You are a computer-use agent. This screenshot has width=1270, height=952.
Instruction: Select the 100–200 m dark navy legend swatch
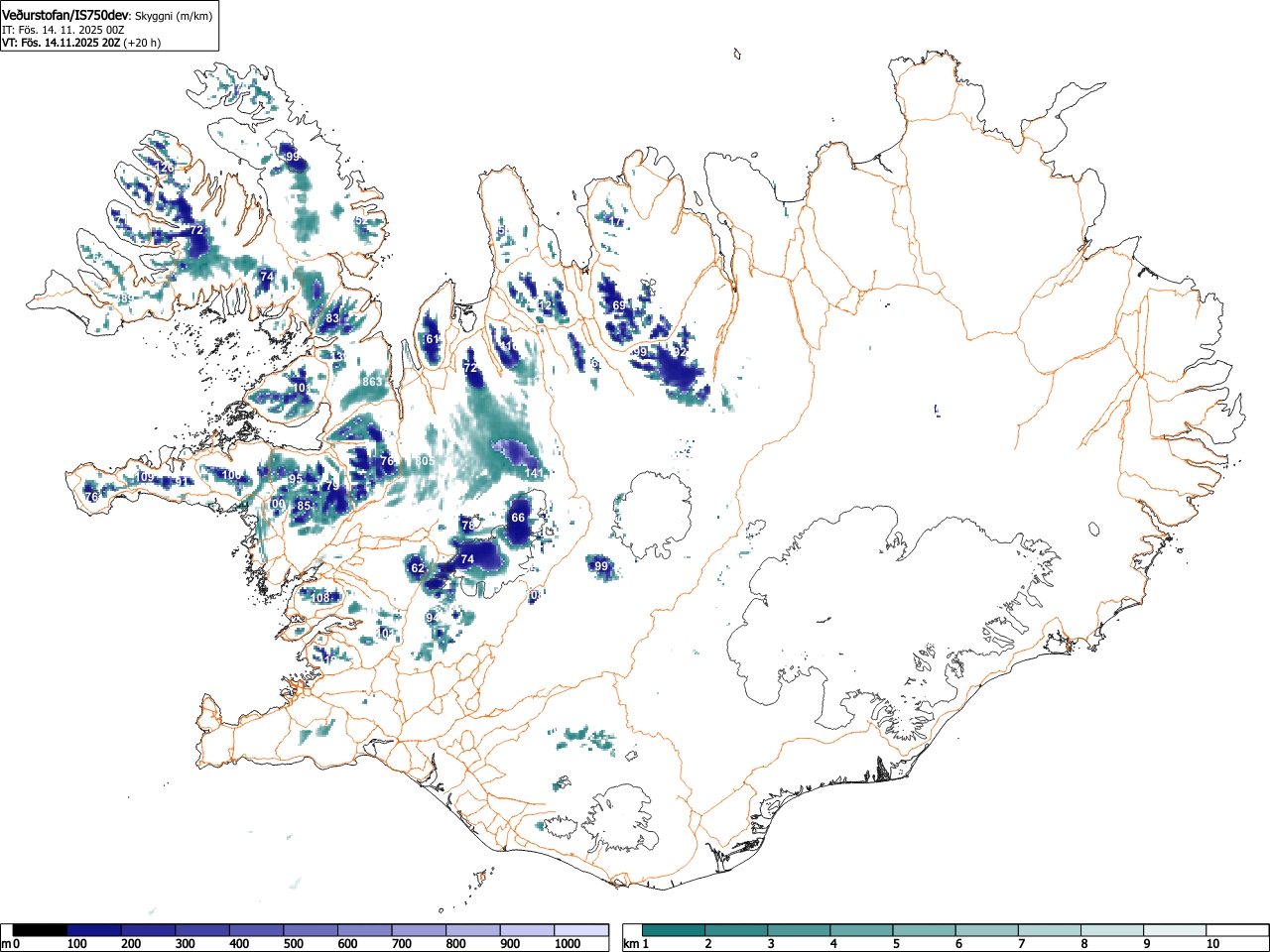[x=95, y=930]
